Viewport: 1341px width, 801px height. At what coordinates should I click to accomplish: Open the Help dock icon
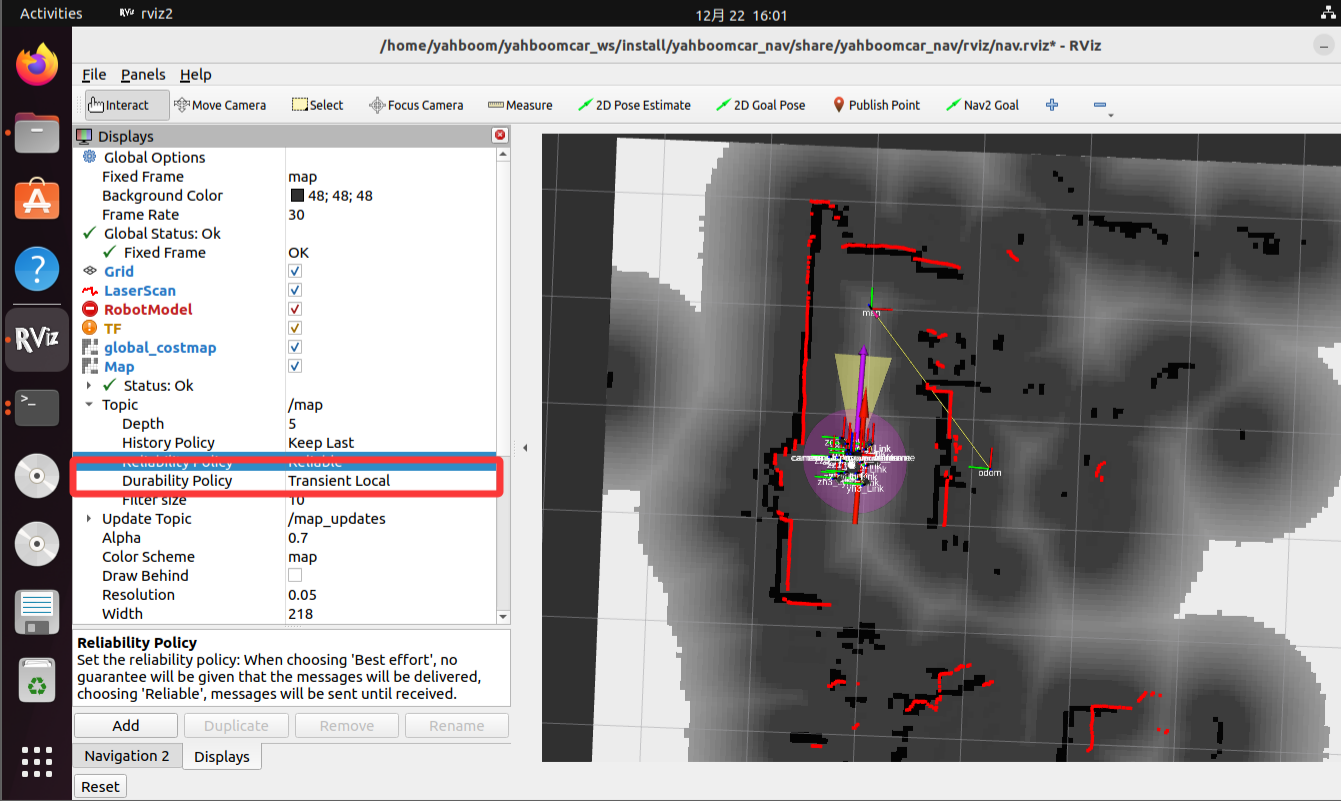pyautogui.click(x=37, y=269)
